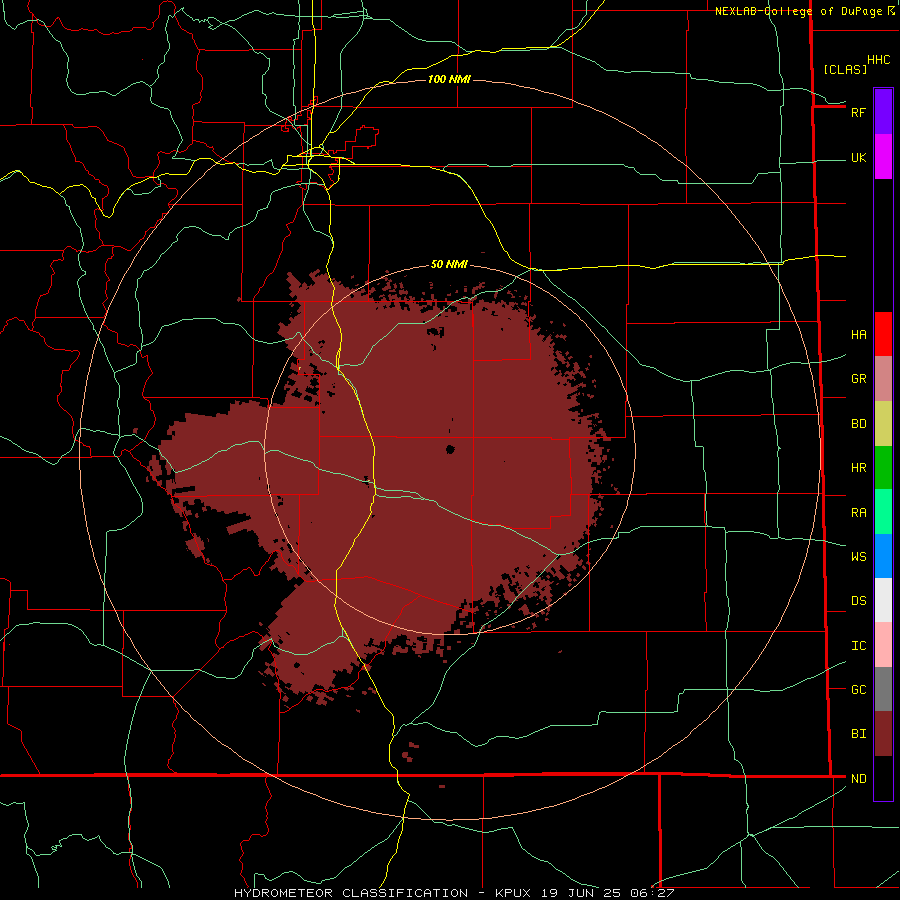Click the BI legend label
900x900 pixels.
(858, 734)
